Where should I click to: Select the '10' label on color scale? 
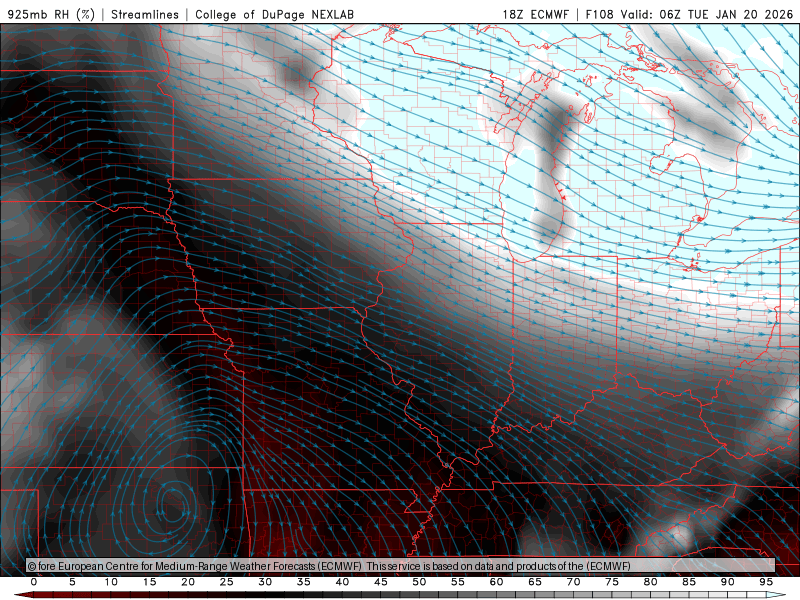click(x=111, y=582)
